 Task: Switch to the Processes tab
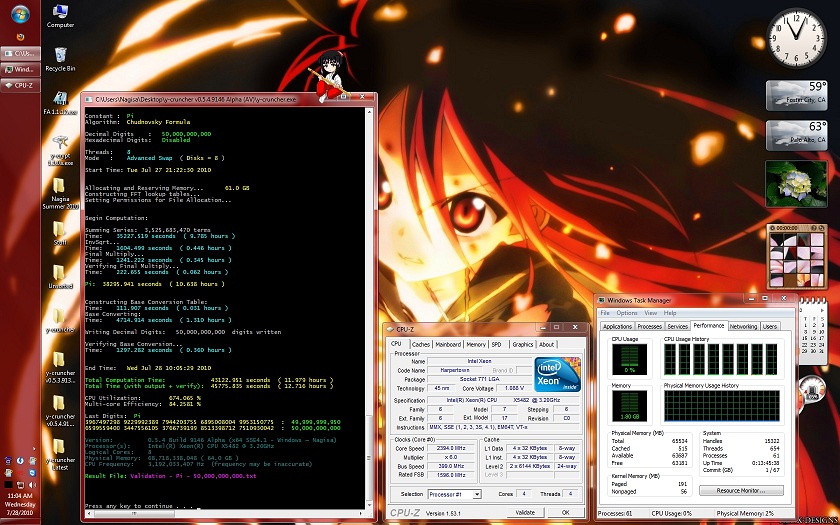(x=650, y=326)
